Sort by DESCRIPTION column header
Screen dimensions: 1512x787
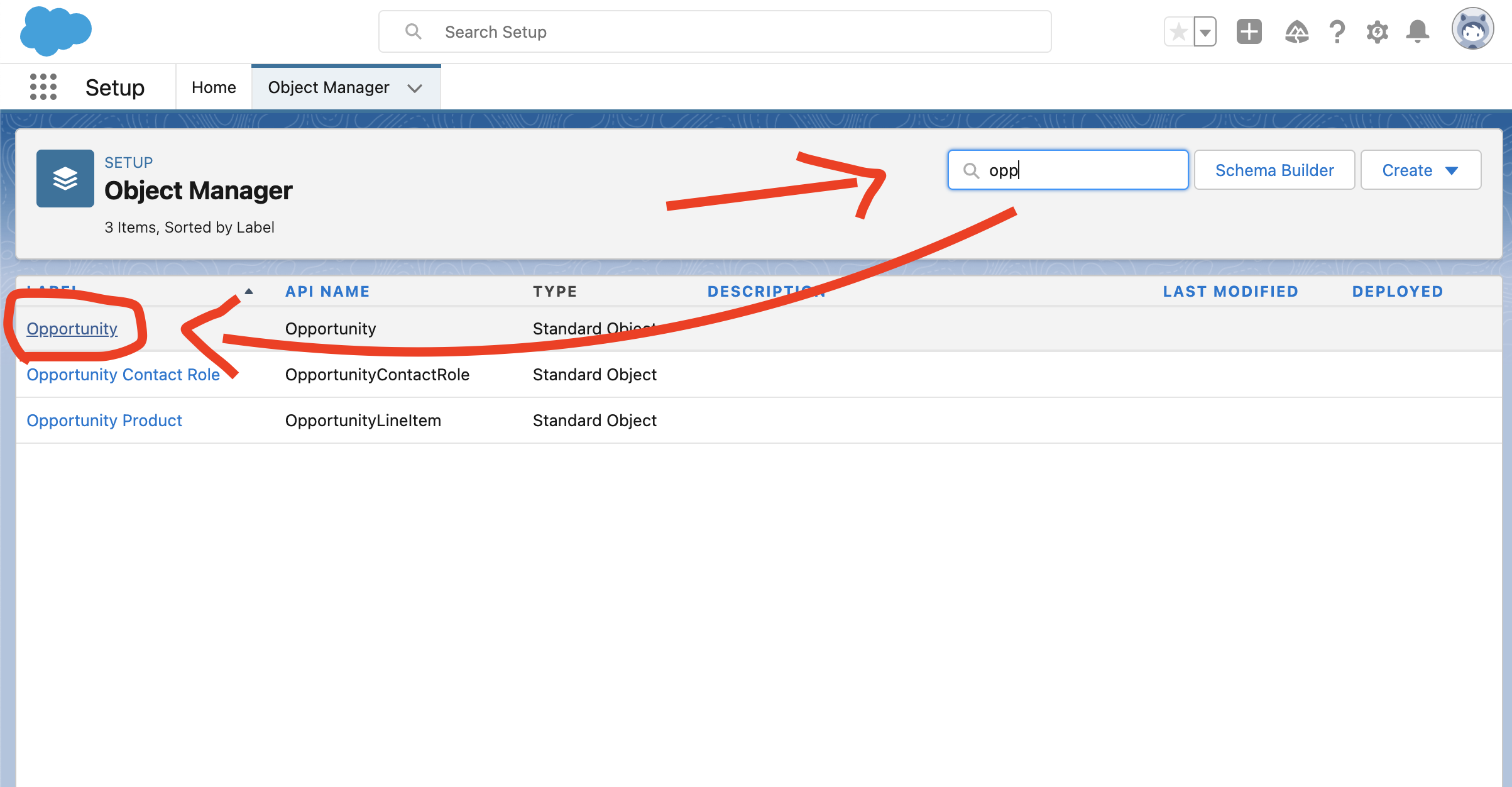(x=767, y=291)
